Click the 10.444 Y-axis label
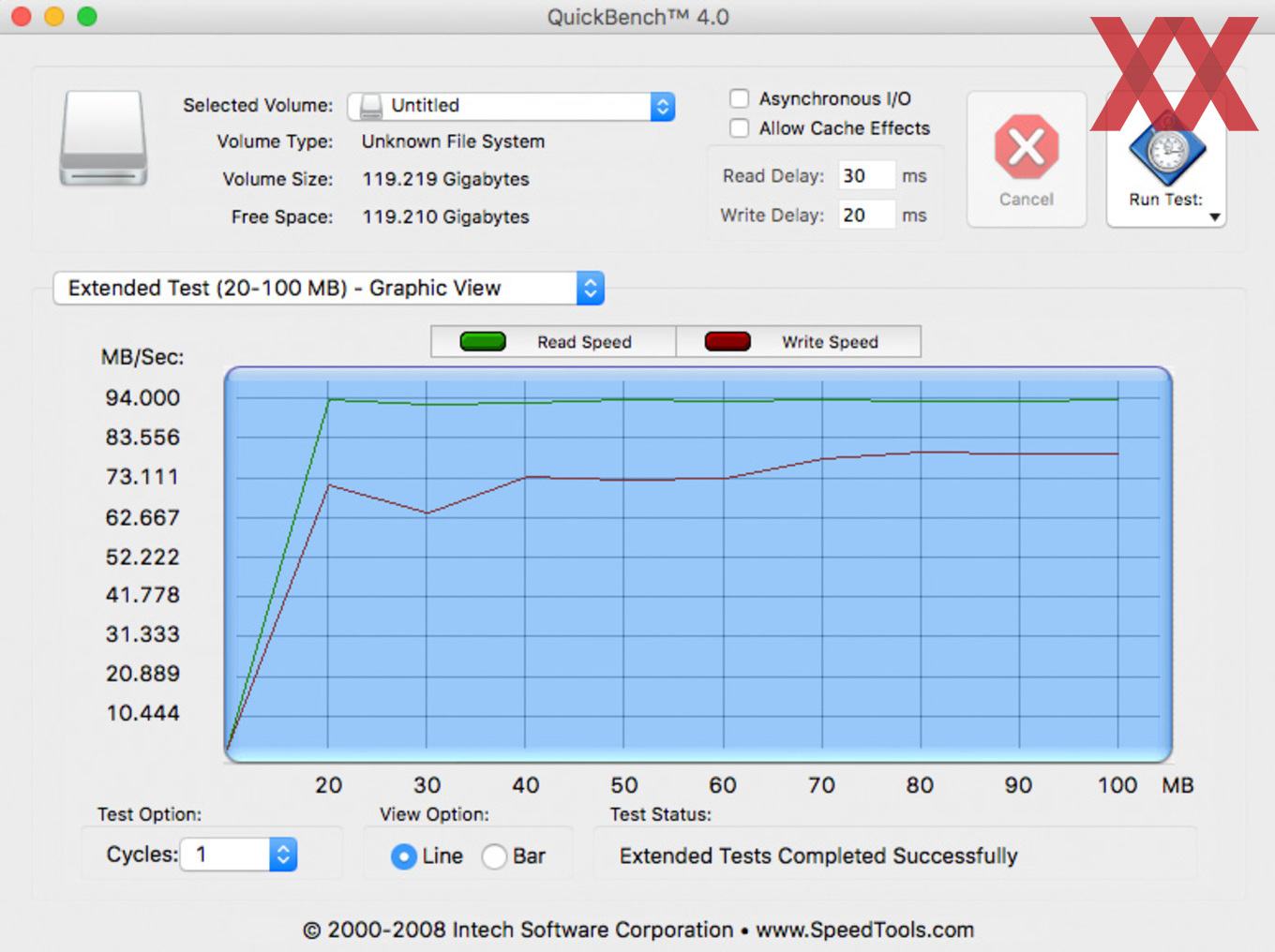 tap(142, 713)
